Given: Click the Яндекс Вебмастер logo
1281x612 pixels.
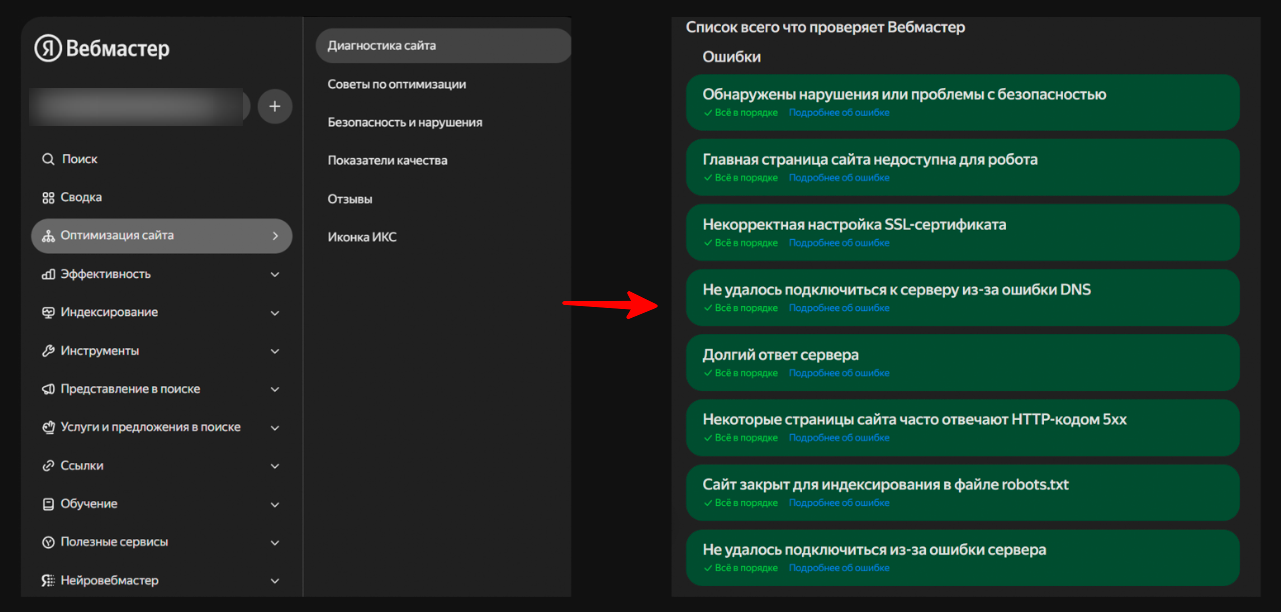Looking at the screenshot, I should click(102, 48).
